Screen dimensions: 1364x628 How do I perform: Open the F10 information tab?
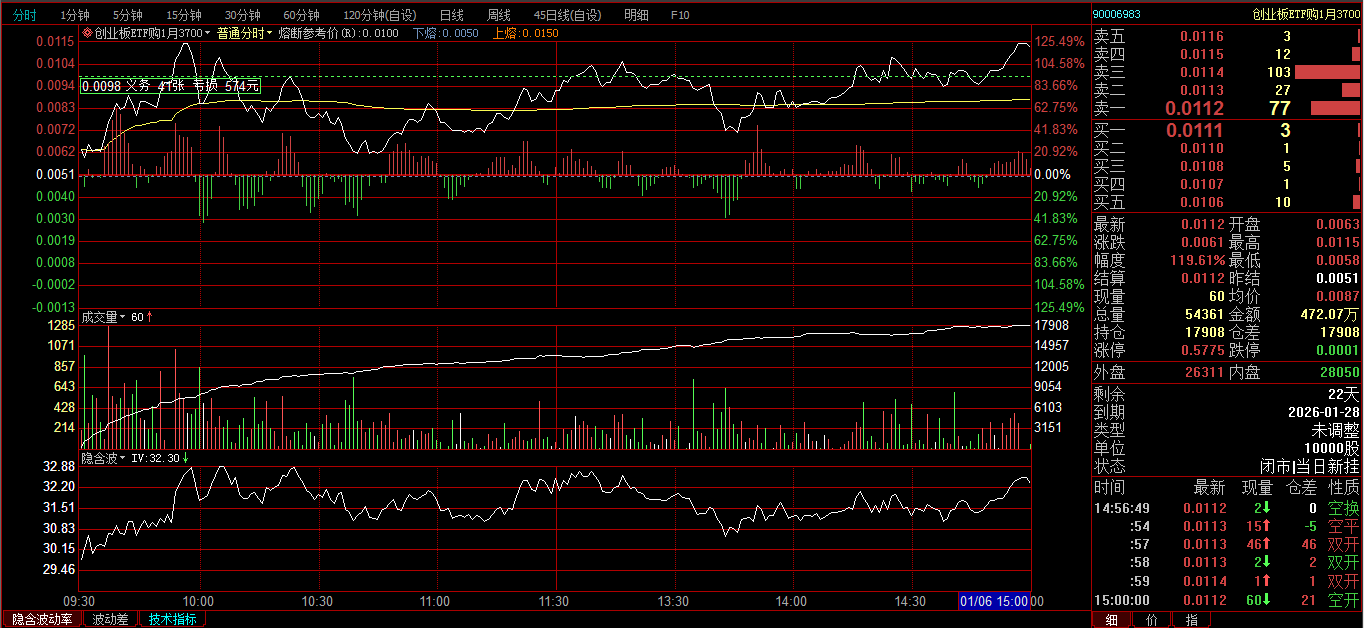click(x=680, y=15)
